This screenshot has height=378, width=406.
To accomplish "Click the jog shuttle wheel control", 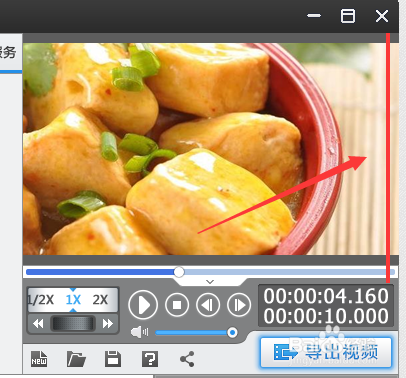I will (x=73, y=323).
